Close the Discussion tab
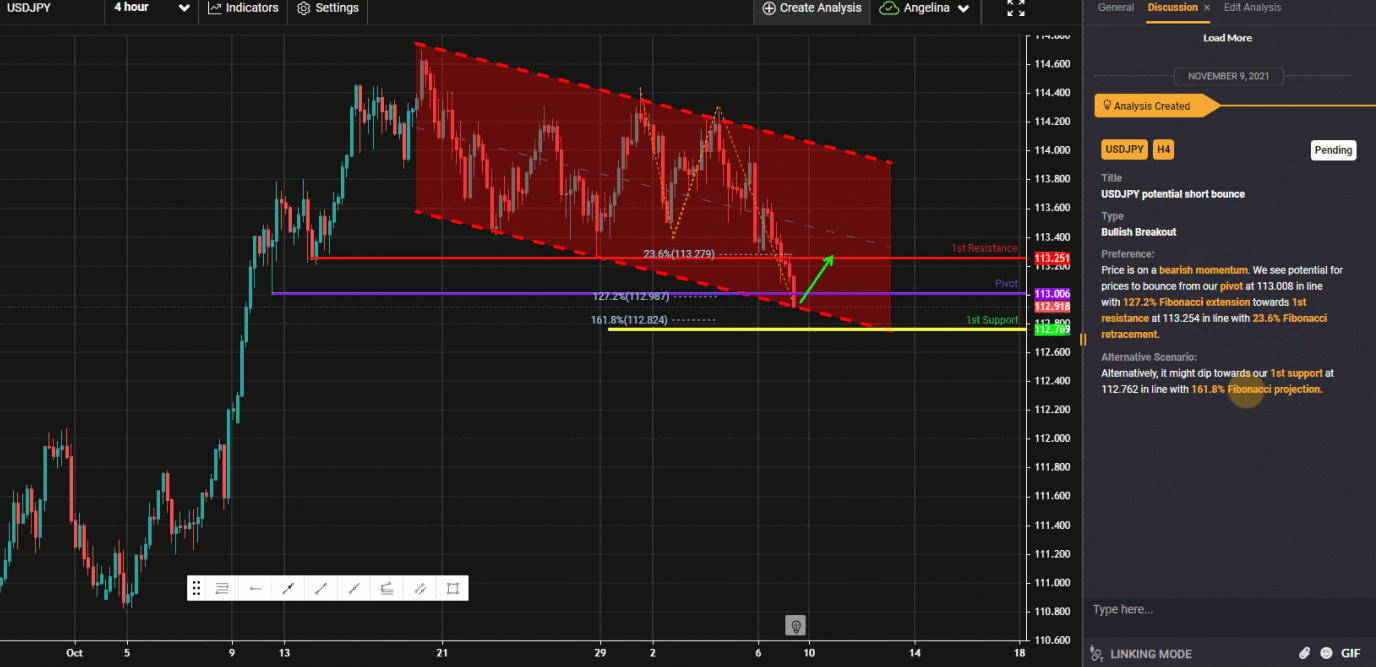This screenshot has height=667, width=1376. [x=1206, y=7]
